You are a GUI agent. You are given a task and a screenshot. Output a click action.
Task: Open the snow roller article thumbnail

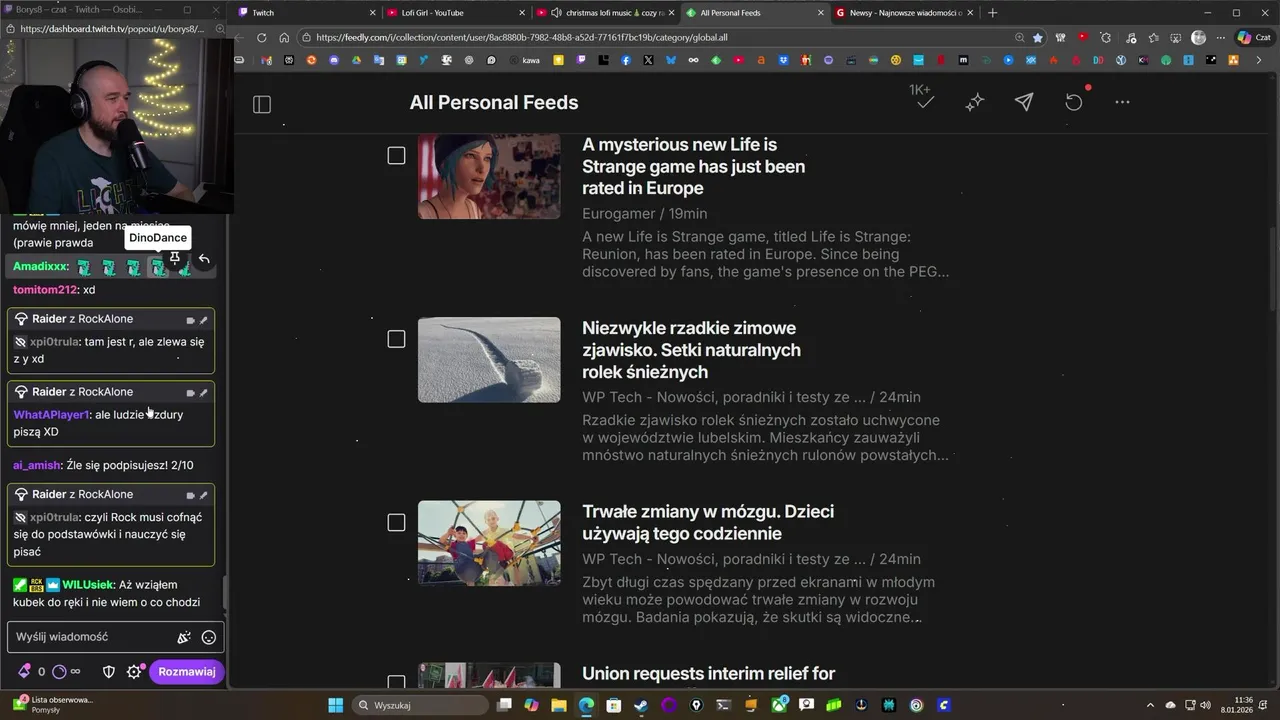(x=489, y=360)
